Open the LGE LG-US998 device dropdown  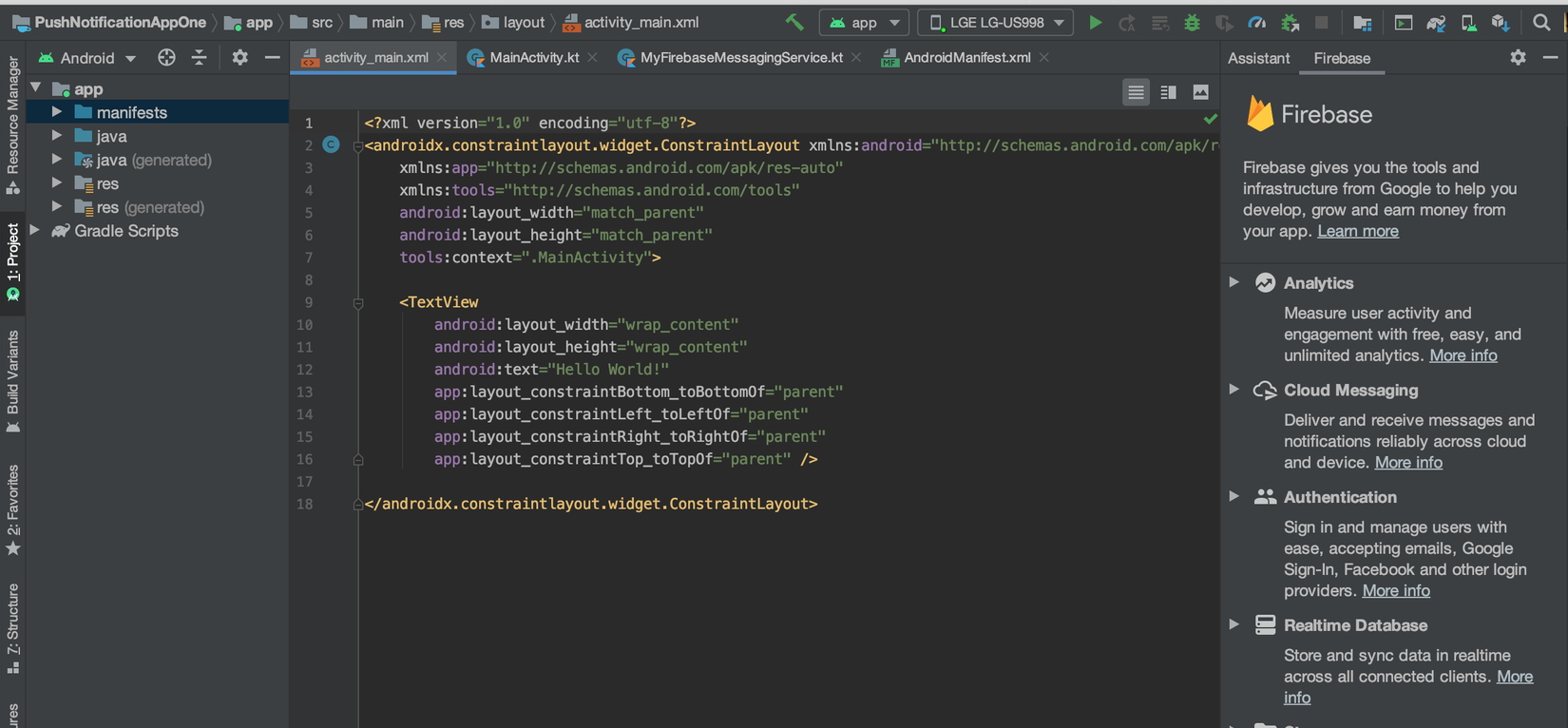point(995,22)
